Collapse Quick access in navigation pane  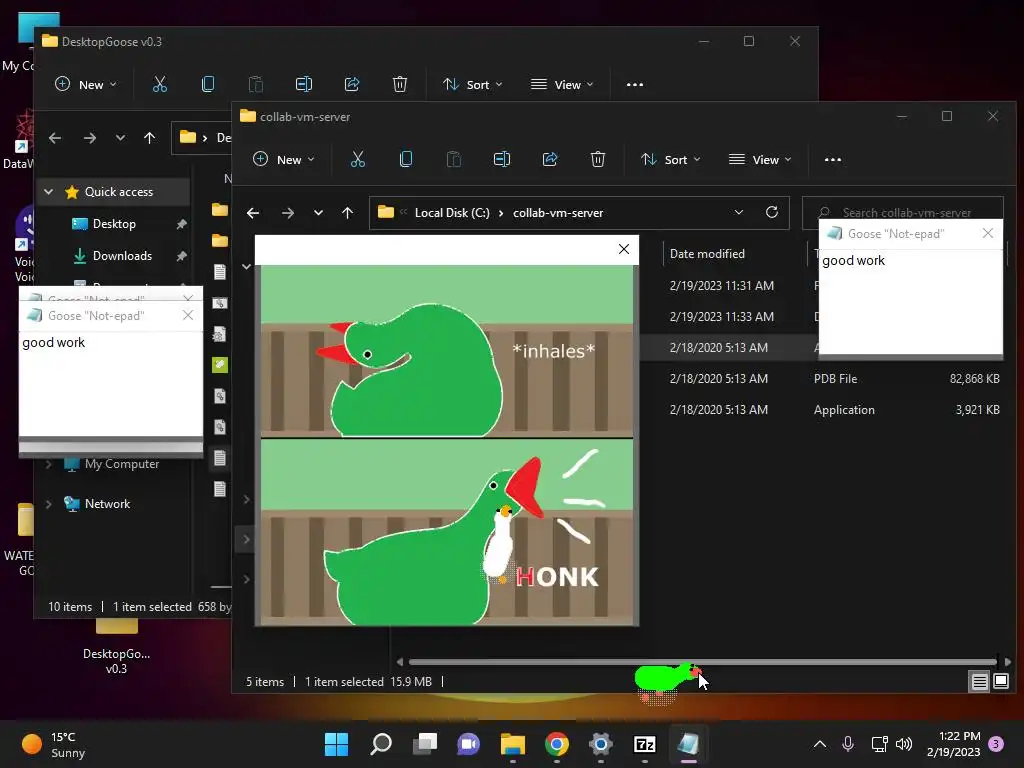click(48, 192)
